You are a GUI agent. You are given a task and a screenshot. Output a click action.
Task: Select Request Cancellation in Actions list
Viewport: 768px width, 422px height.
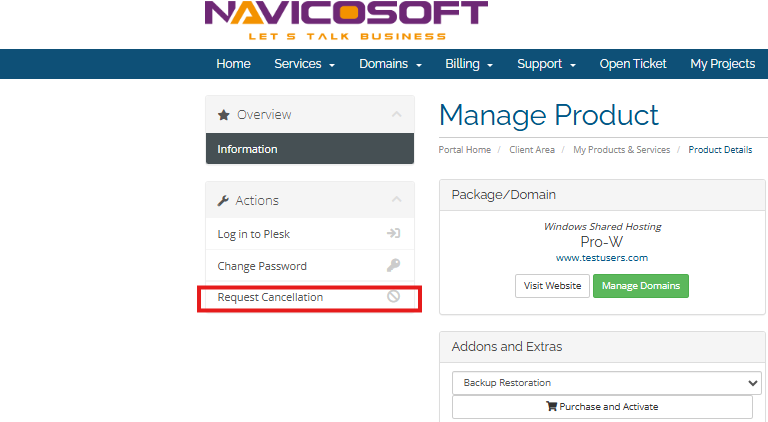point(270,297)
